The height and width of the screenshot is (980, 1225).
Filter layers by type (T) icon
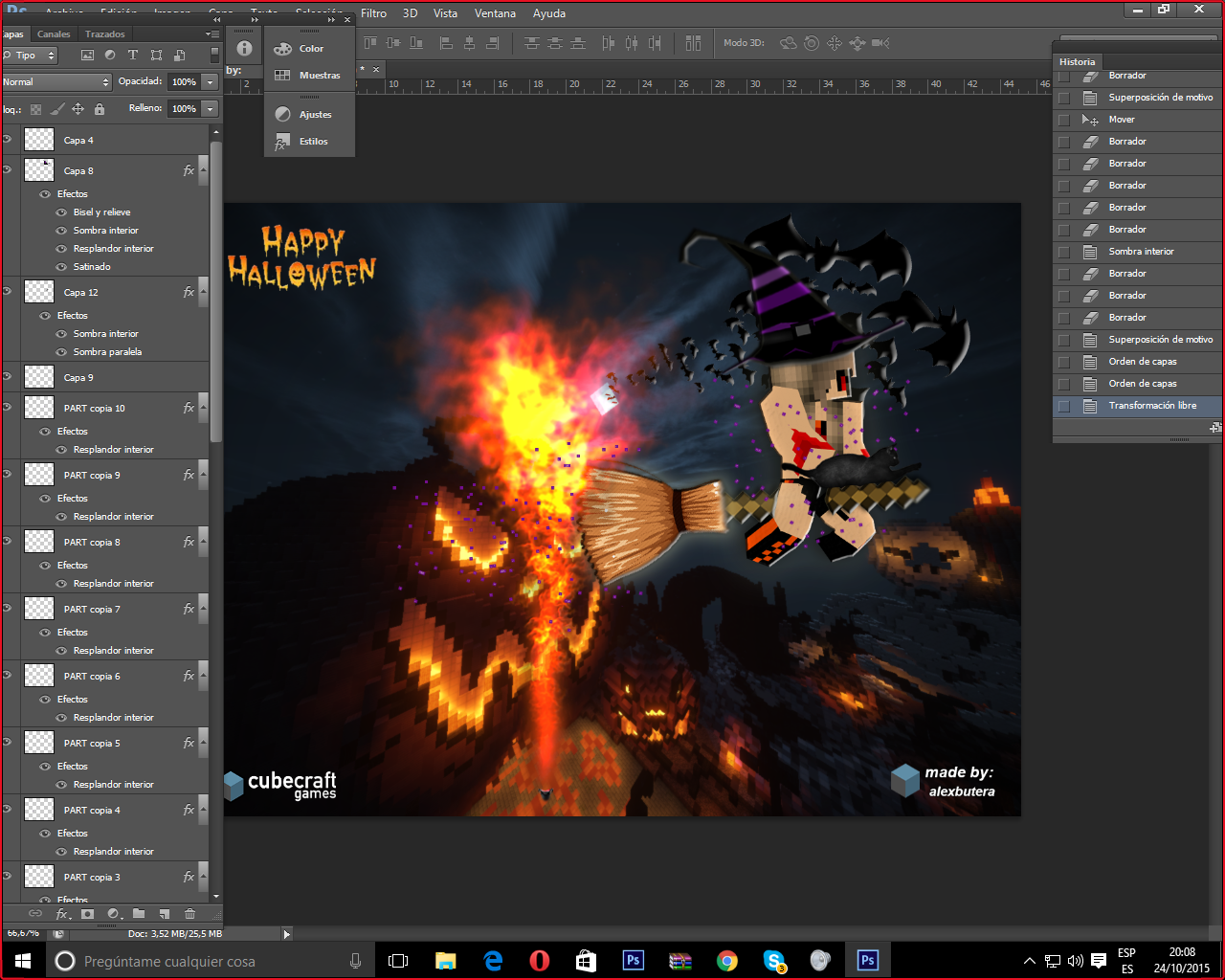133,56
